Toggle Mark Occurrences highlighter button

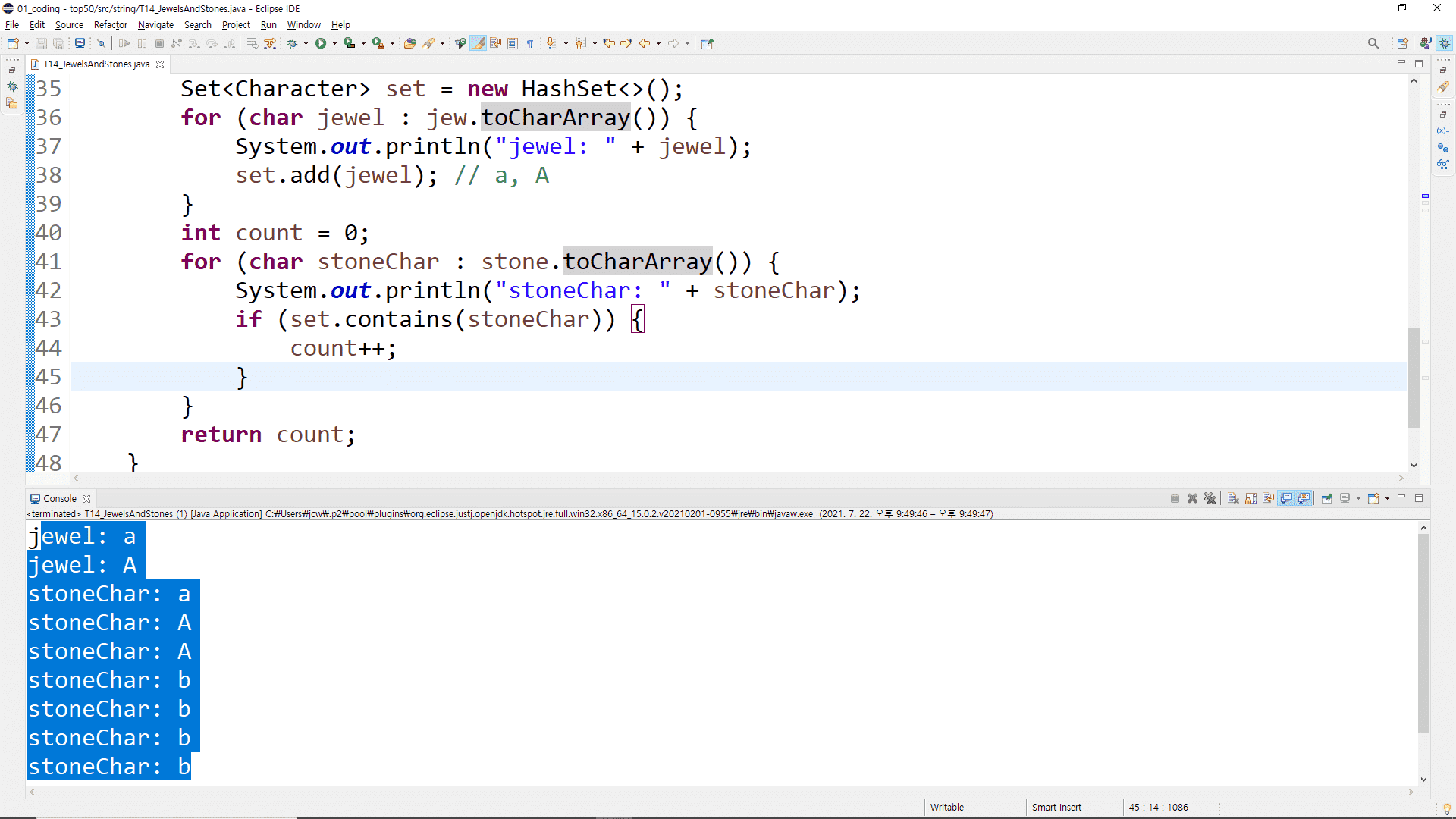479,43
